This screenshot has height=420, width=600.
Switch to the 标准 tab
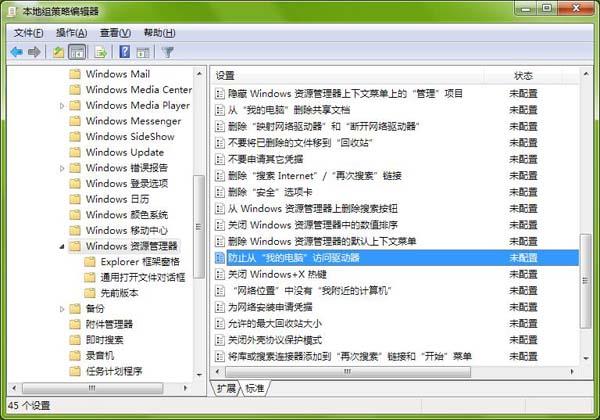coord(255,389)
